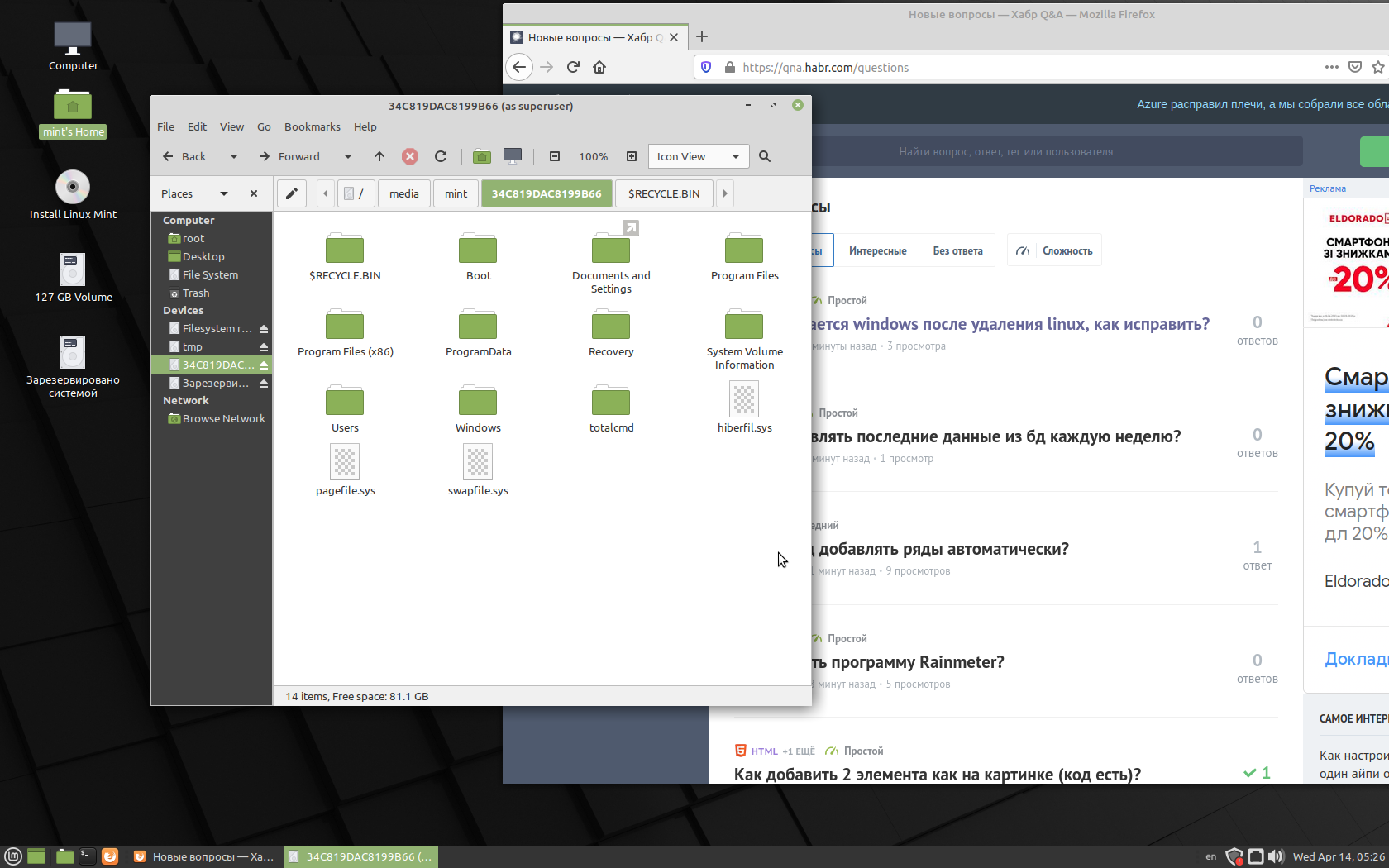Screen dimensions: 1389x868
Task: Click the media path segment
Action: click(404, 193)
